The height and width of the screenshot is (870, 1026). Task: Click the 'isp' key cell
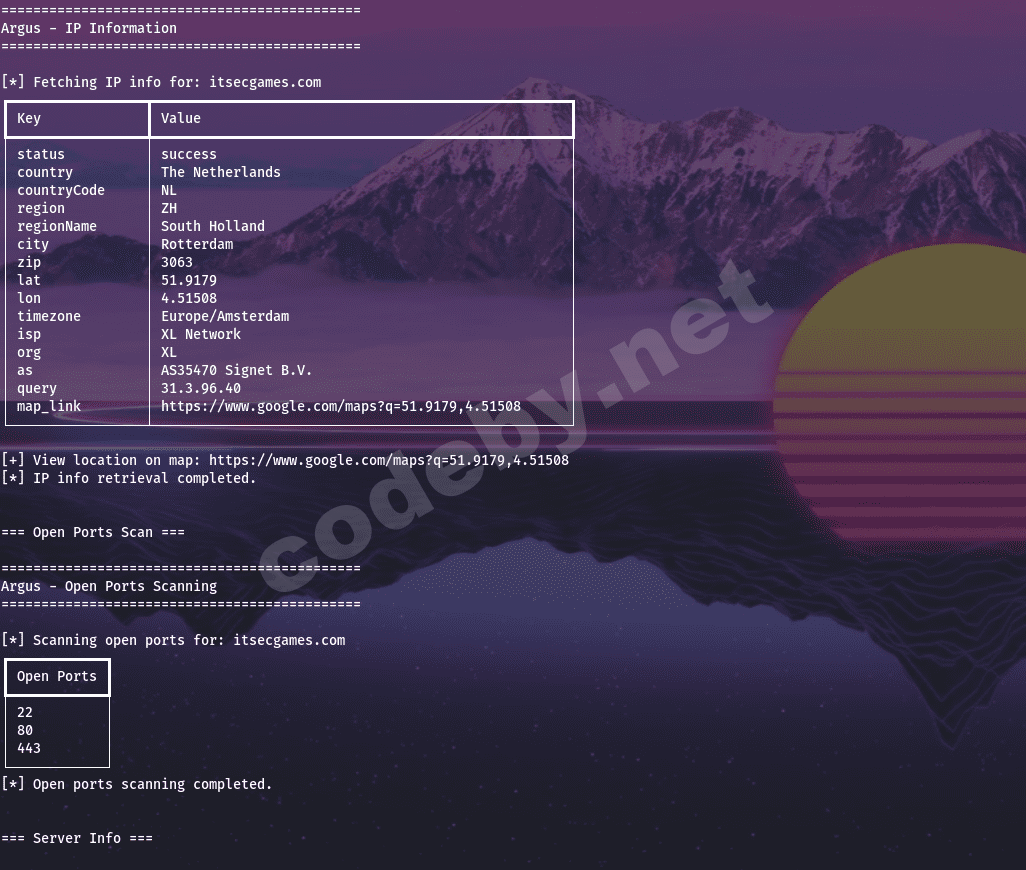[x=29, y=334]
